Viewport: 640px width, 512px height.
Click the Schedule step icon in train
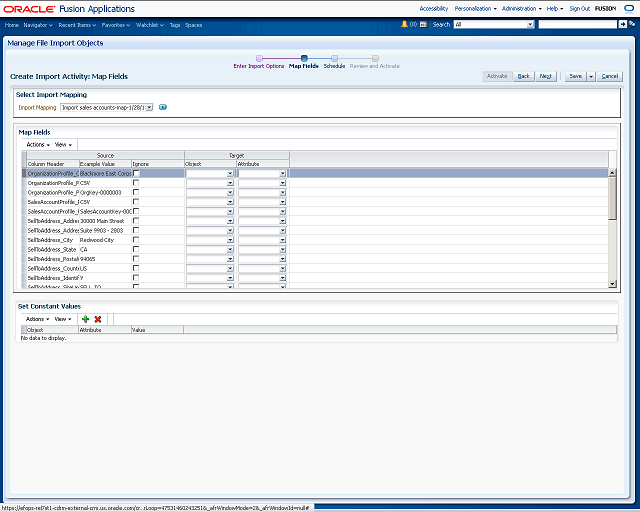point(334,58)
